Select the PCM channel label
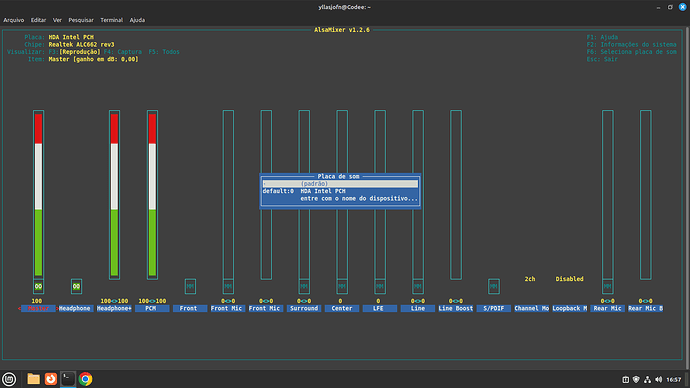Viewport: 690px width, 388px height. tap(152, 308)
